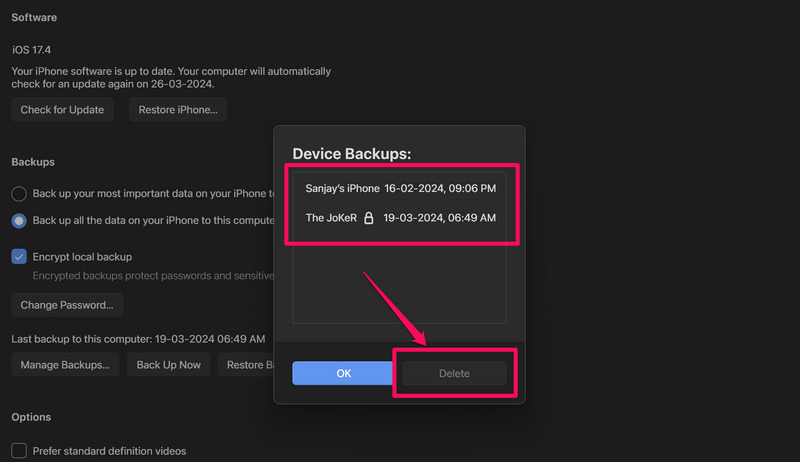Select The JoKeR backup entry

(x=328, y=218)
